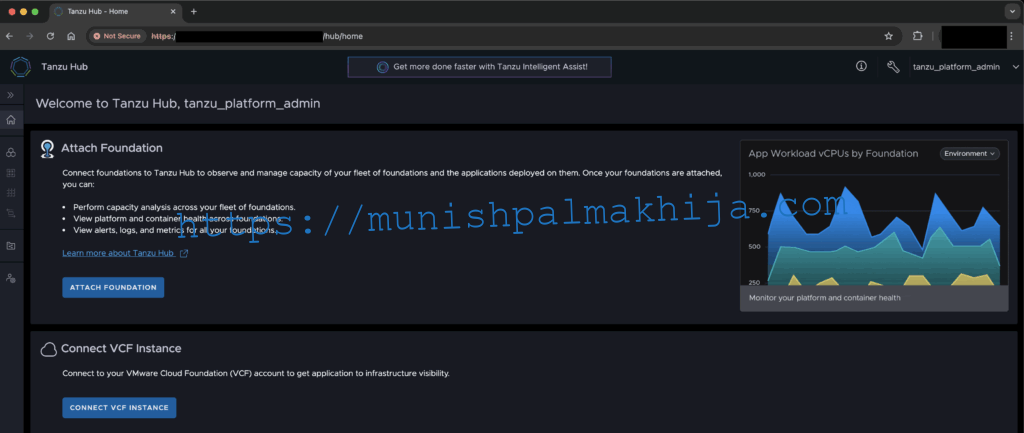Open the Environment dropdown on chart
This screenshot has height=433, width=1024.
coord(969,153)
